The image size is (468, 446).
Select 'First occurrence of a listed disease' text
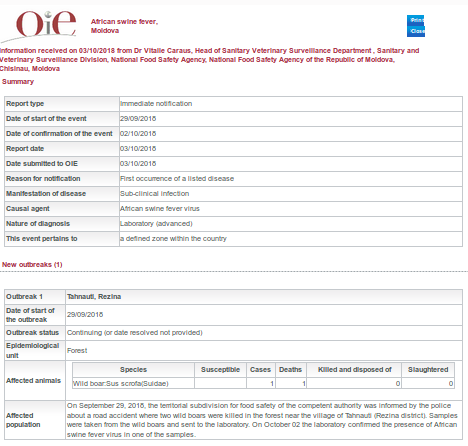177,179
